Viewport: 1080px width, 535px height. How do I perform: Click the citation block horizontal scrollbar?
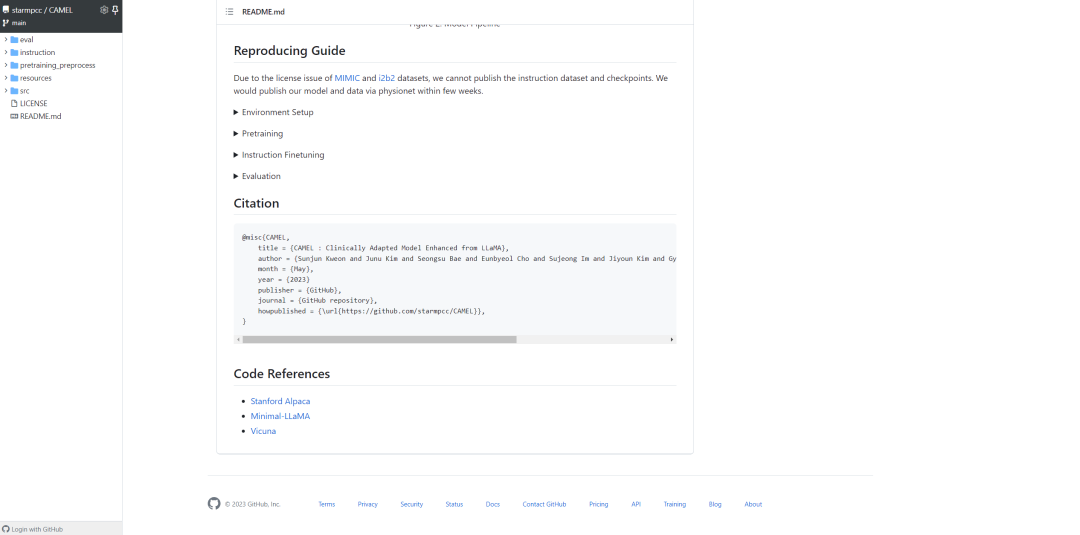click(379, 339)
